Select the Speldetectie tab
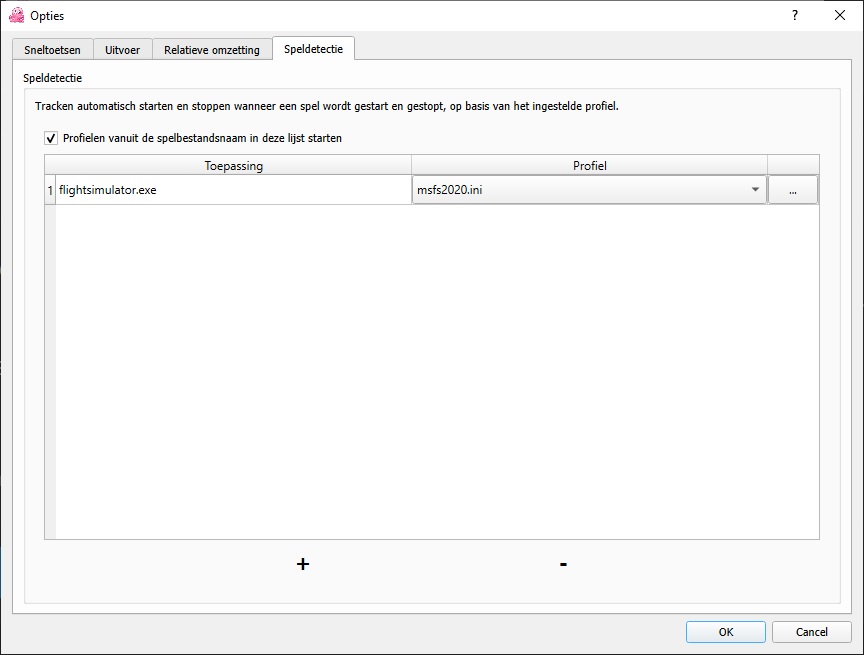Viewport: 864px width, 655px height. 313,48
